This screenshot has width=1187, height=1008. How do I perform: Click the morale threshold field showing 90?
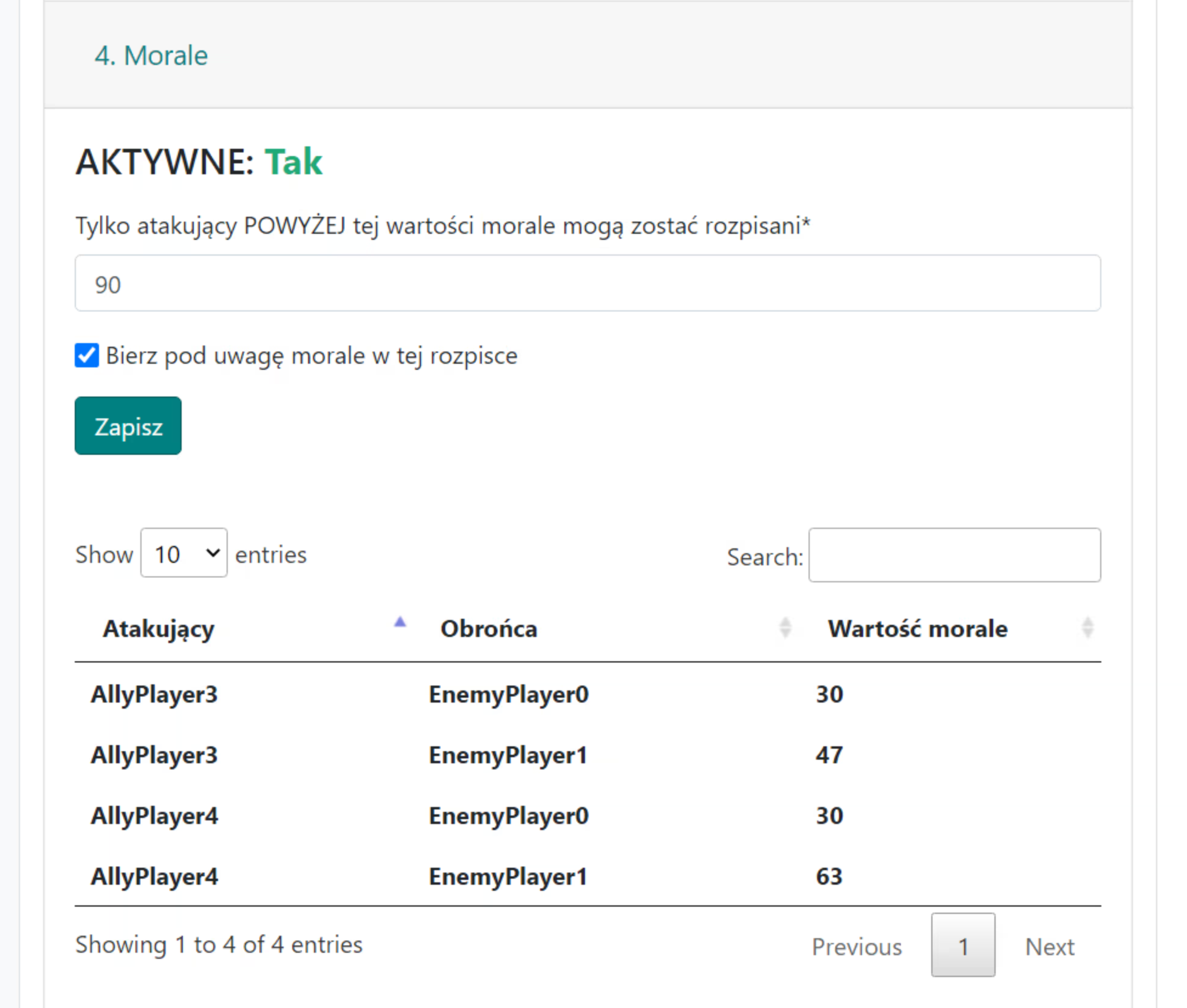coord(587,284)
